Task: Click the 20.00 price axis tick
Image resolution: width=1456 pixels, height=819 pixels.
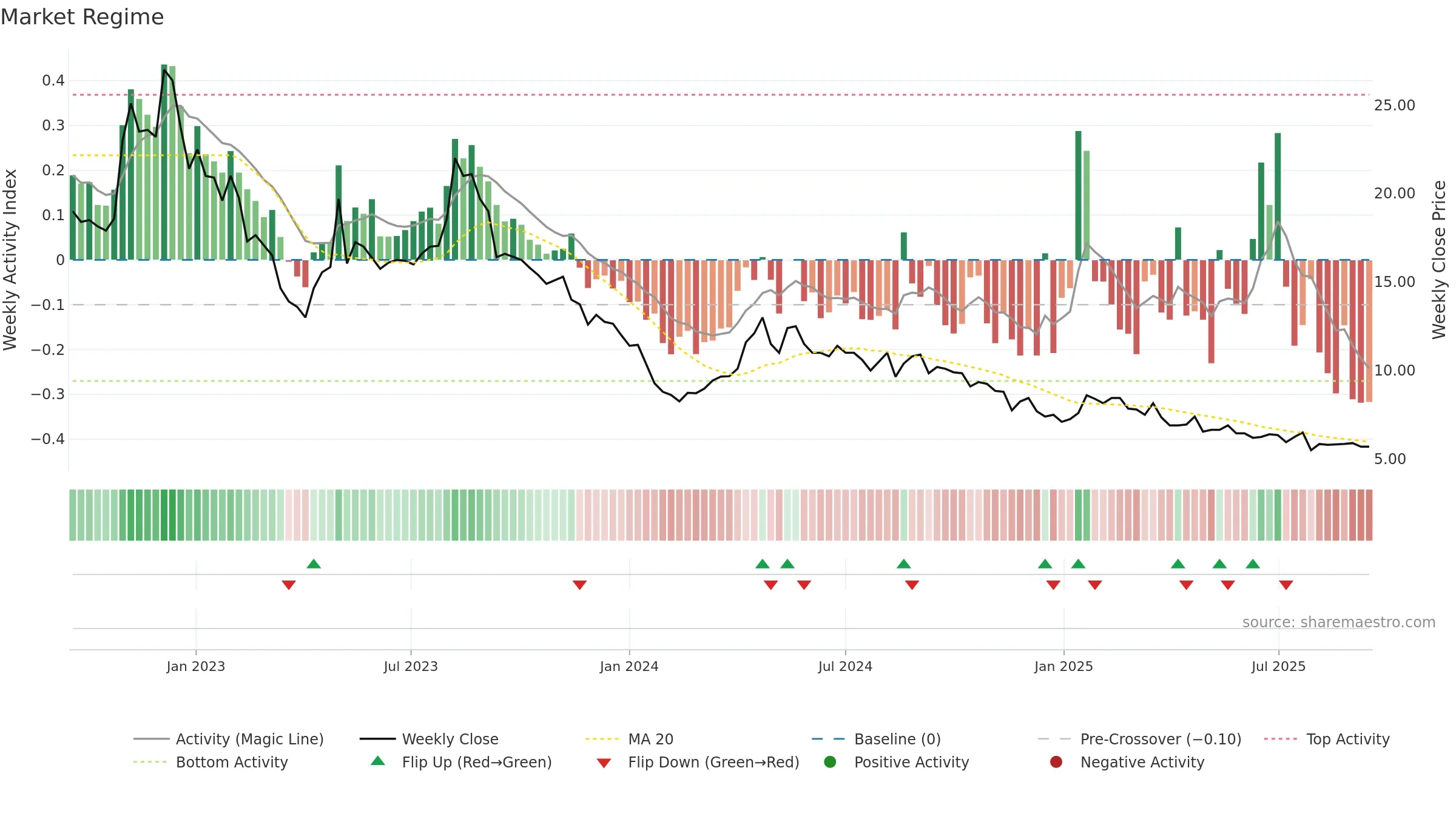Action: pyautogui.click(x=1395, y=194)
